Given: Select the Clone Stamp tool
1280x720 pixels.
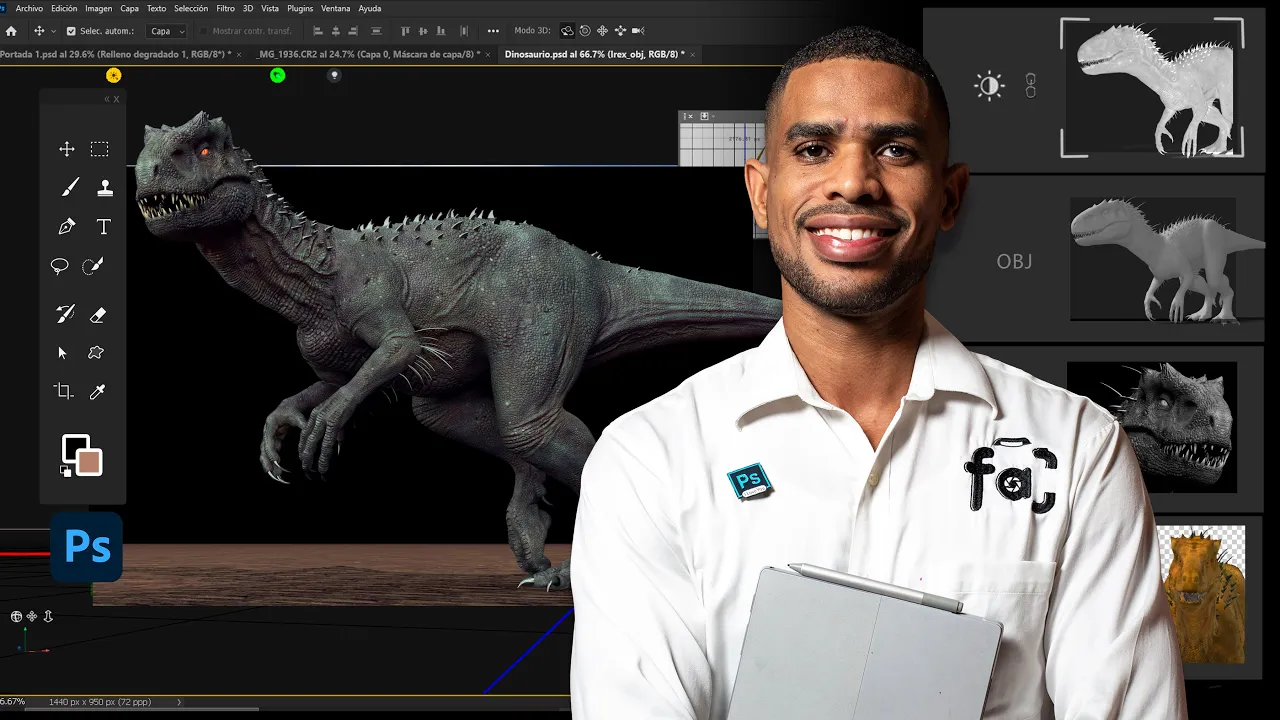Looking at the screenshot, I should click(x=105, y=188).
